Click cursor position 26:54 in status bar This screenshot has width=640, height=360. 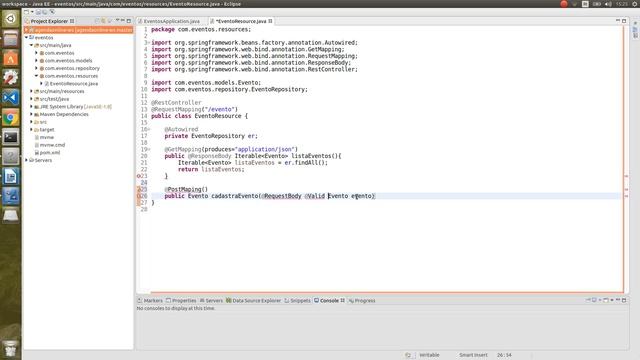pos(504,355)
